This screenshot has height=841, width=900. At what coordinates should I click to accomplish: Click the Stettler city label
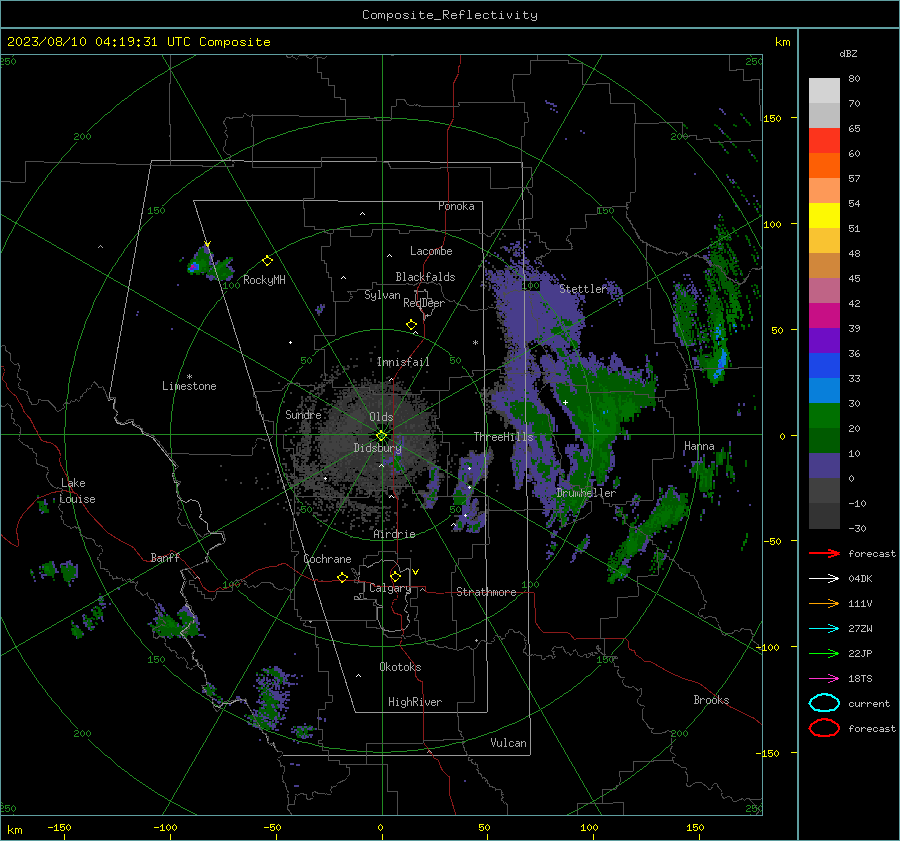point(583,289)
